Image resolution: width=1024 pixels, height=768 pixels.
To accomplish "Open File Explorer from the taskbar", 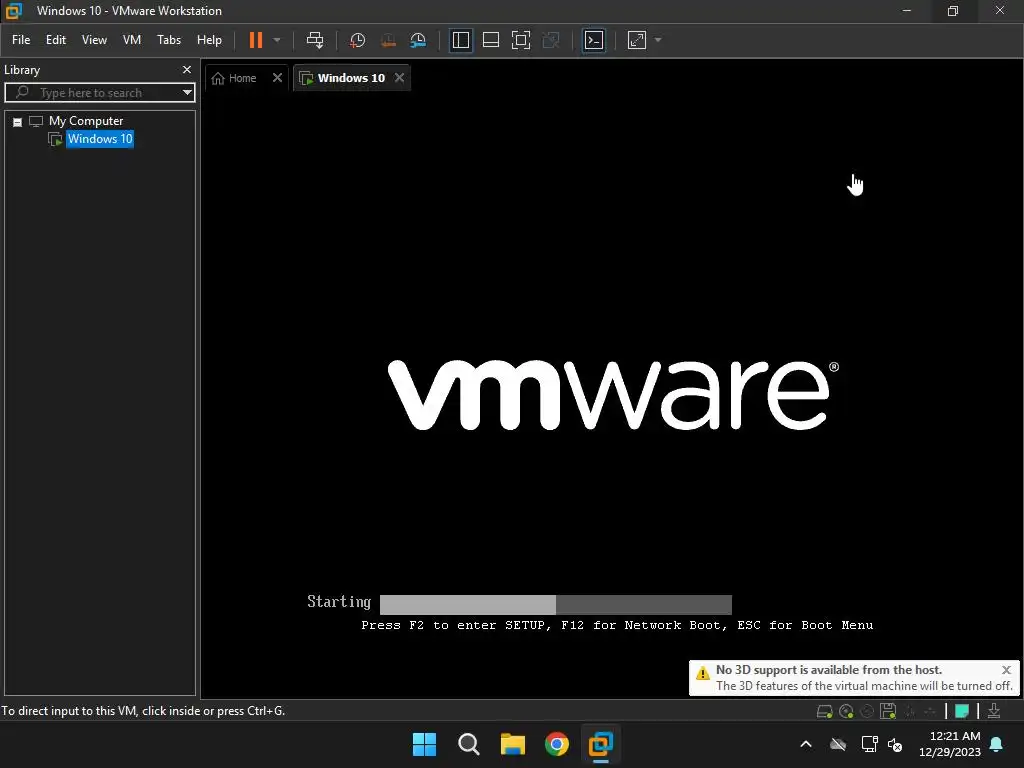I will 513,744.
